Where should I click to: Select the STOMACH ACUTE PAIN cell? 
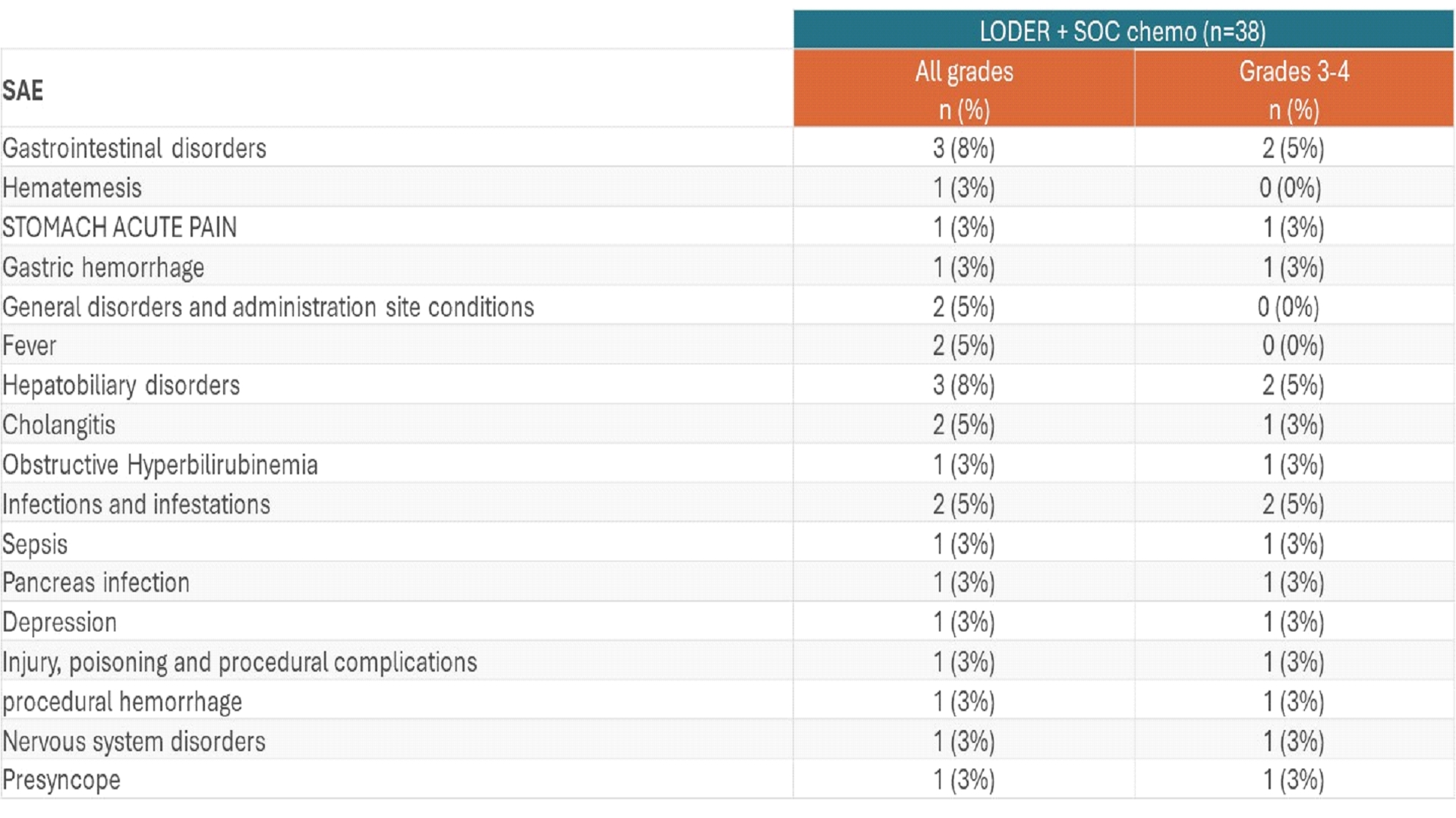(x=120, y=228)
